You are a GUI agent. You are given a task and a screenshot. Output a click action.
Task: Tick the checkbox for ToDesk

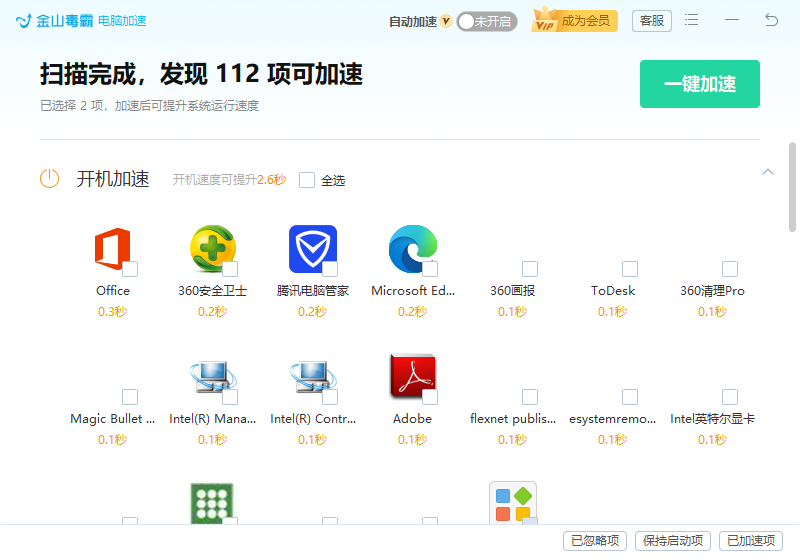(630, 269)
